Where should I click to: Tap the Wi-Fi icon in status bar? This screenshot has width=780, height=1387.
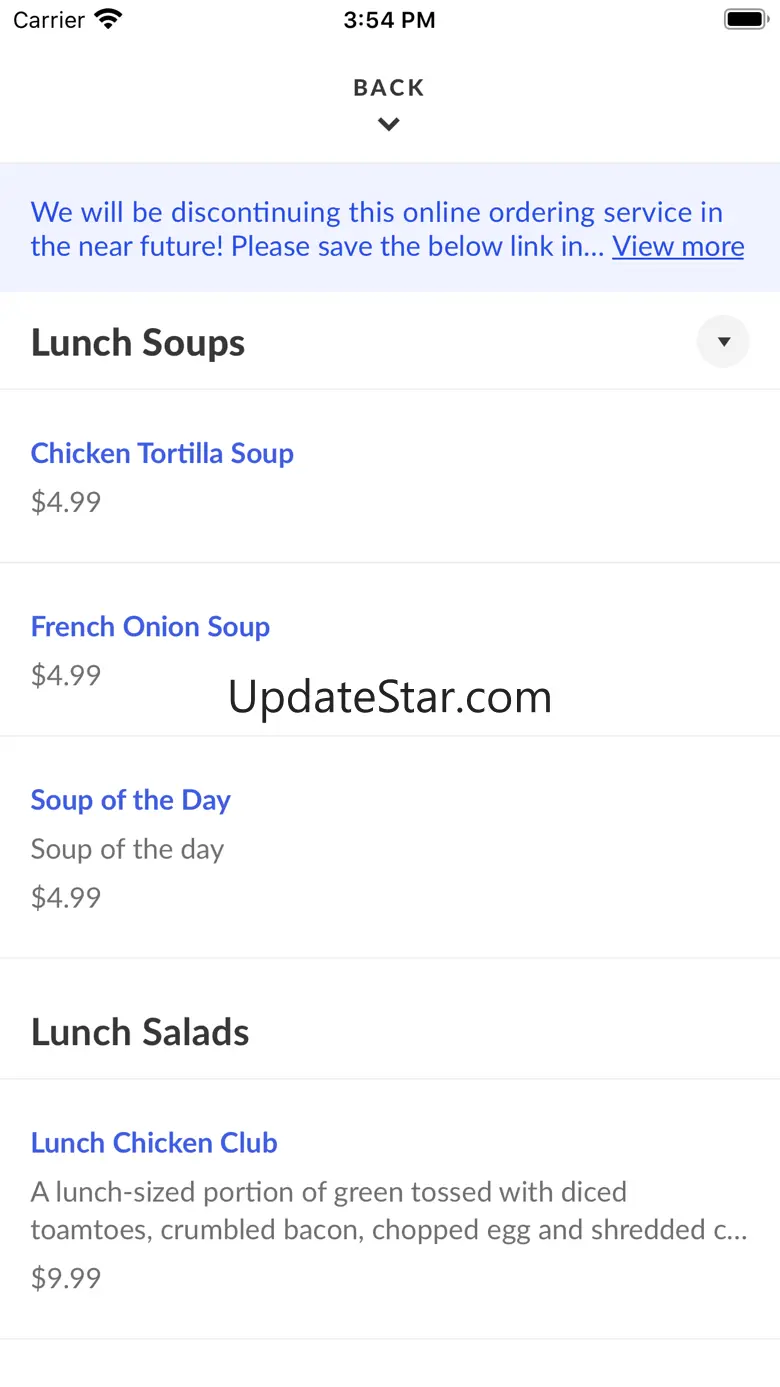click(108, 19)
